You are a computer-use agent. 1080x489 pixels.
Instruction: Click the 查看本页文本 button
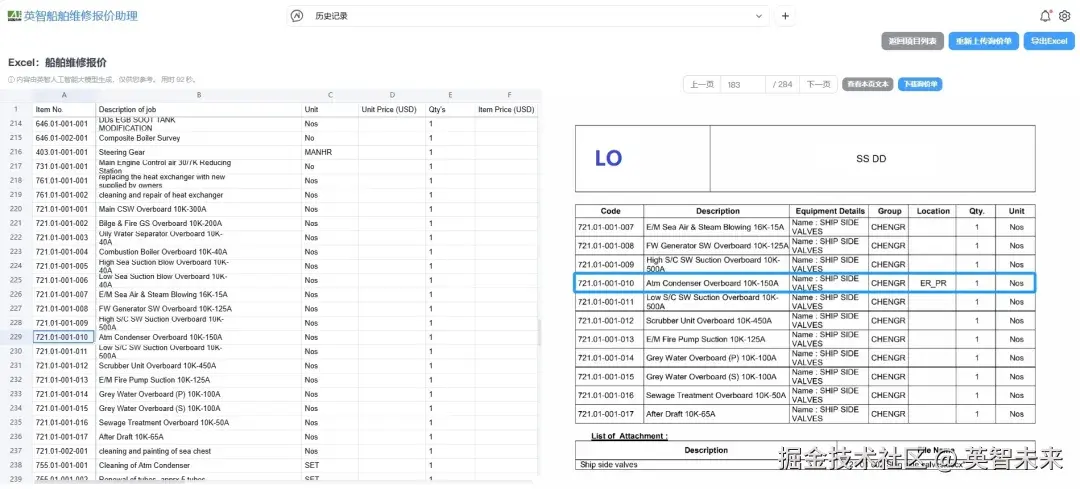[x=868, y=85]
